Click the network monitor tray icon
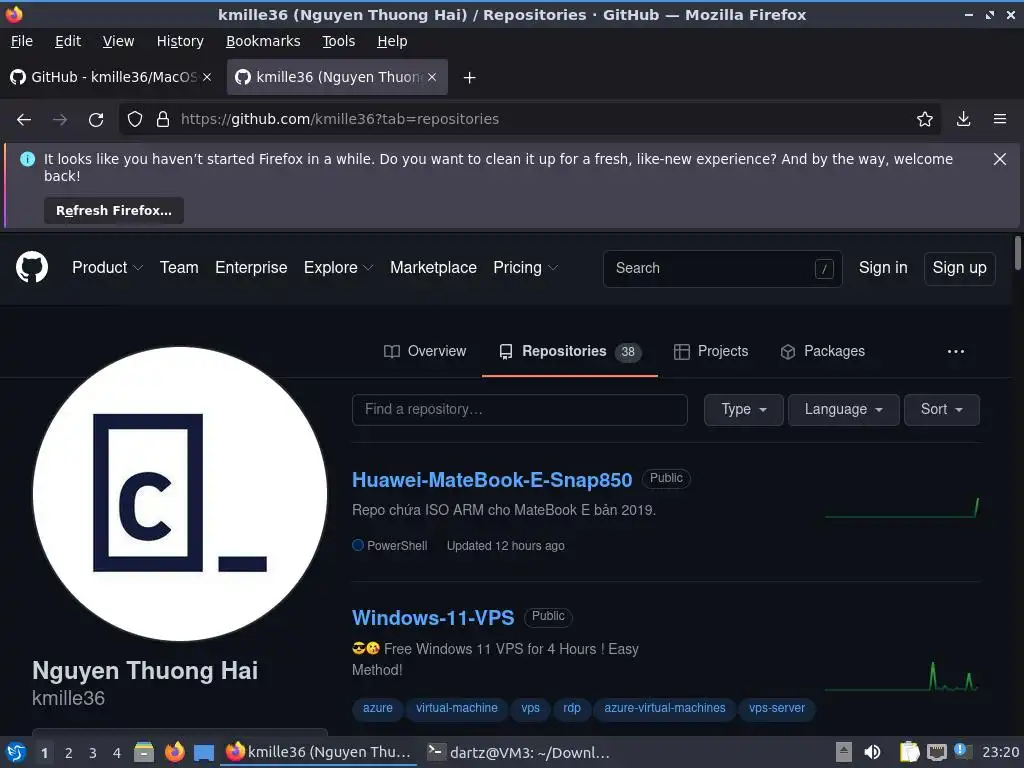1024x768 pixels. pos(936,752)
